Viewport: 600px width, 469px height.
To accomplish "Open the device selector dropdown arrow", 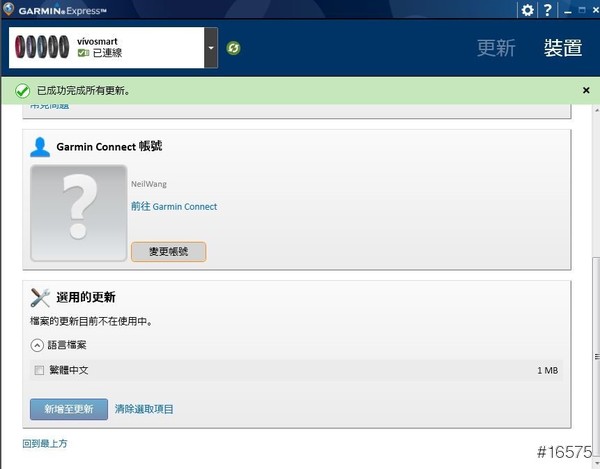I will 211,48.
